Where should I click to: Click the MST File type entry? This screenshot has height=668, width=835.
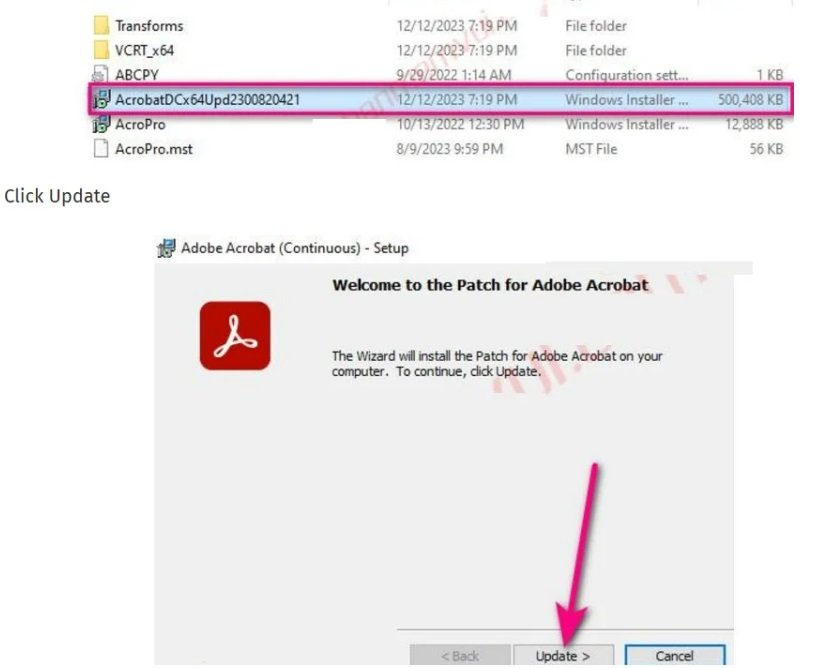coord(591,149)
